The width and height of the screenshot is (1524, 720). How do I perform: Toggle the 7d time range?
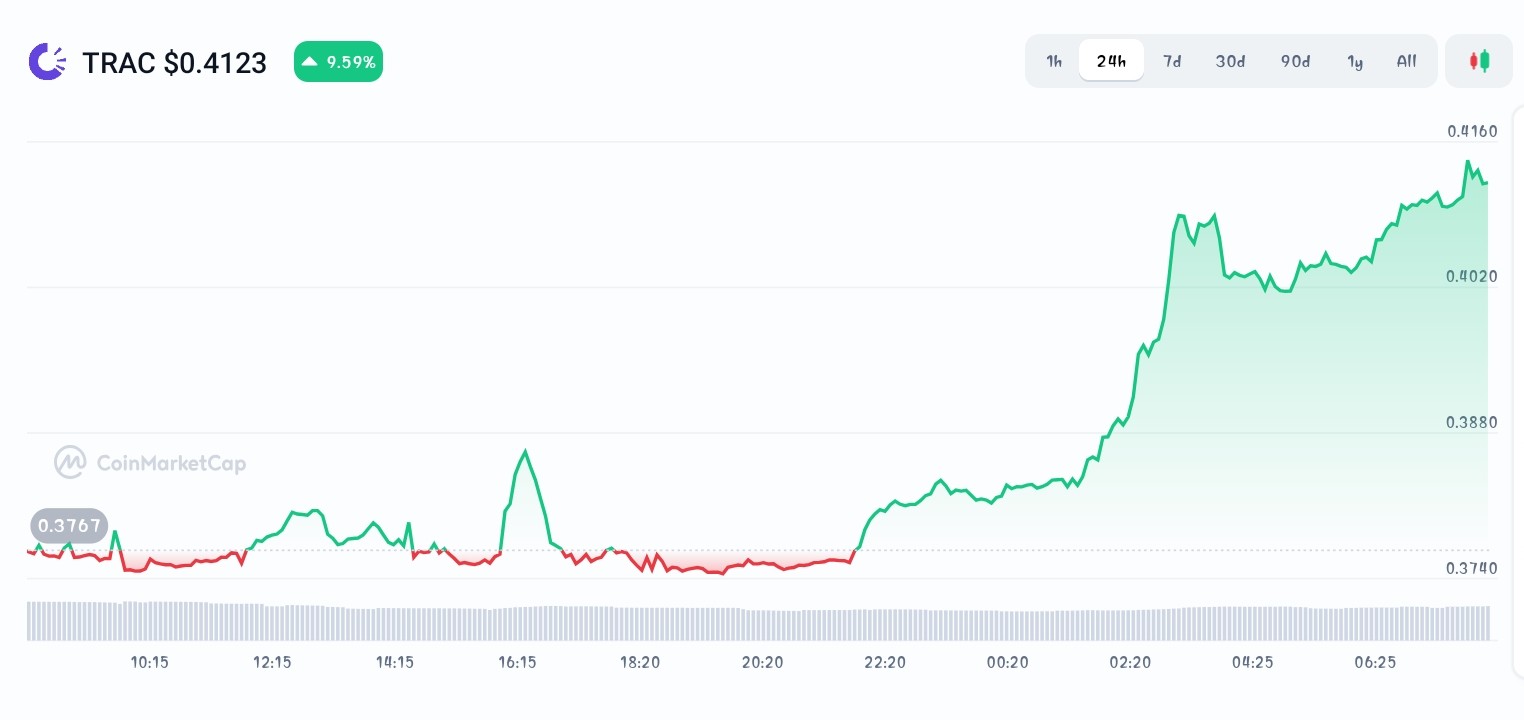[x=1172, y=61]
